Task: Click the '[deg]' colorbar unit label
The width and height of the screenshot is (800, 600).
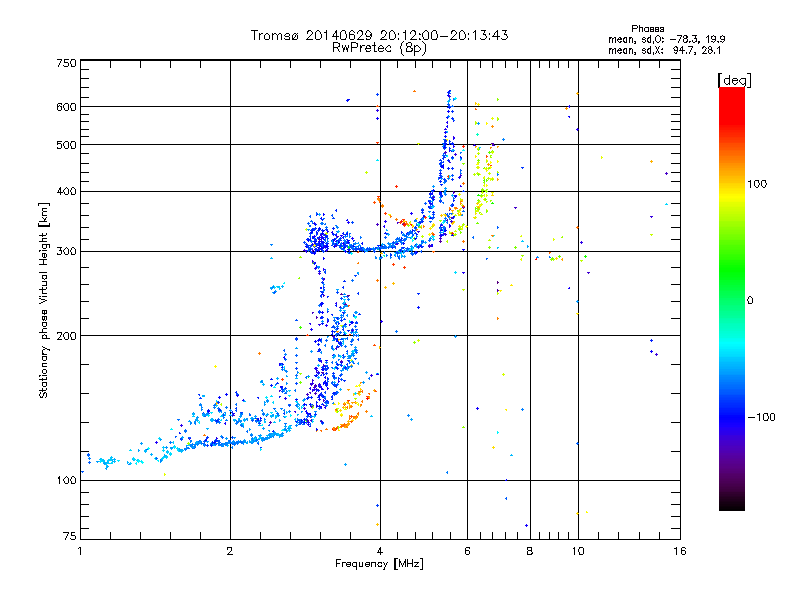Action: pyautogui.click(x=734, y=80)
